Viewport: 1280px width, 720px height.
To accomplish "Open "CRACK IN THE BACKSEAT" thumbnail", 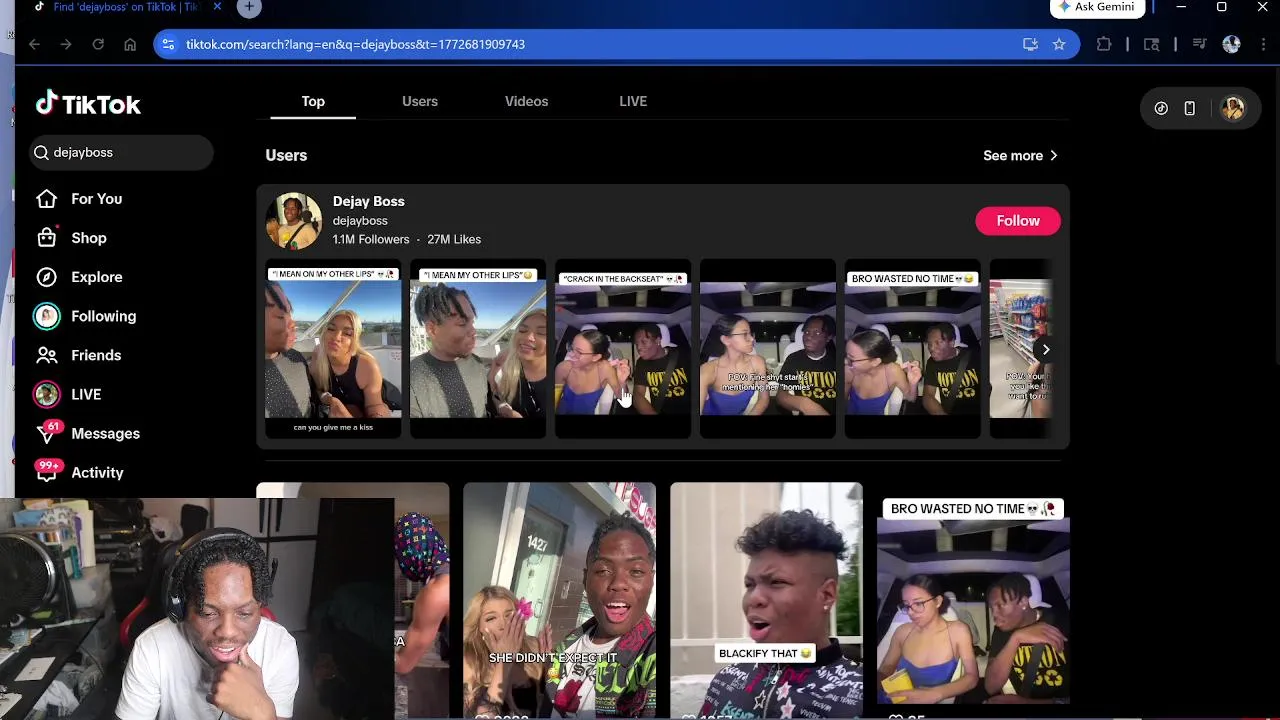I will tap(623, 348).
